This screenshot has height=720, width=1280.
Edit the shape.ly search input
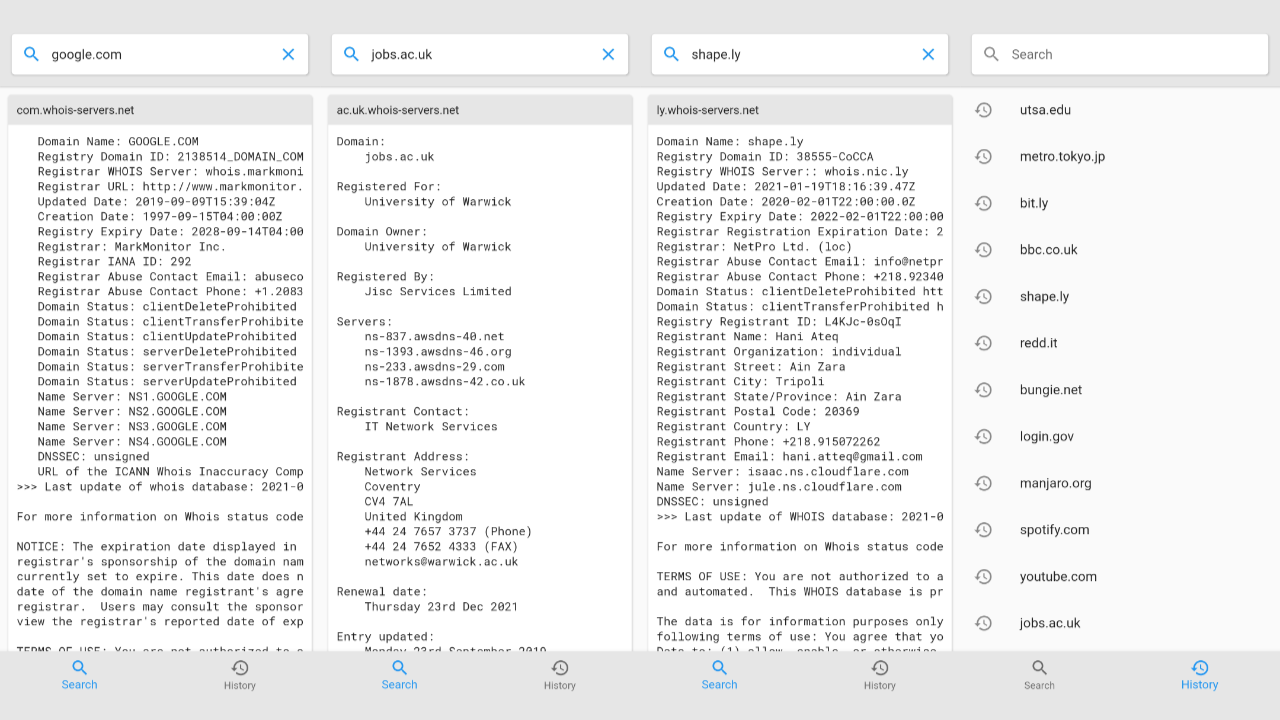[800, 54]
